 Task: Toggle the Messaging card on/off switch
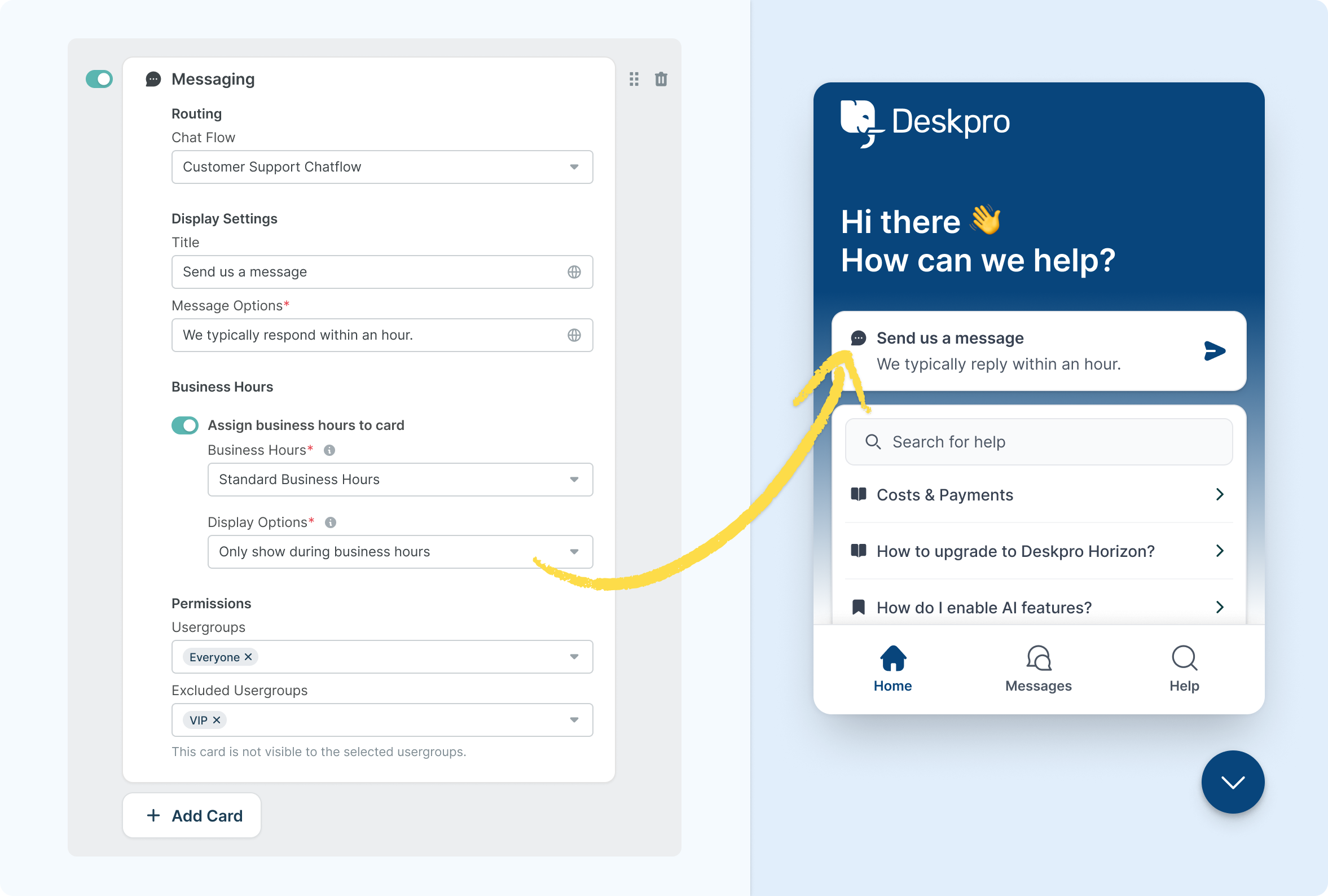(x=99, y=79)
